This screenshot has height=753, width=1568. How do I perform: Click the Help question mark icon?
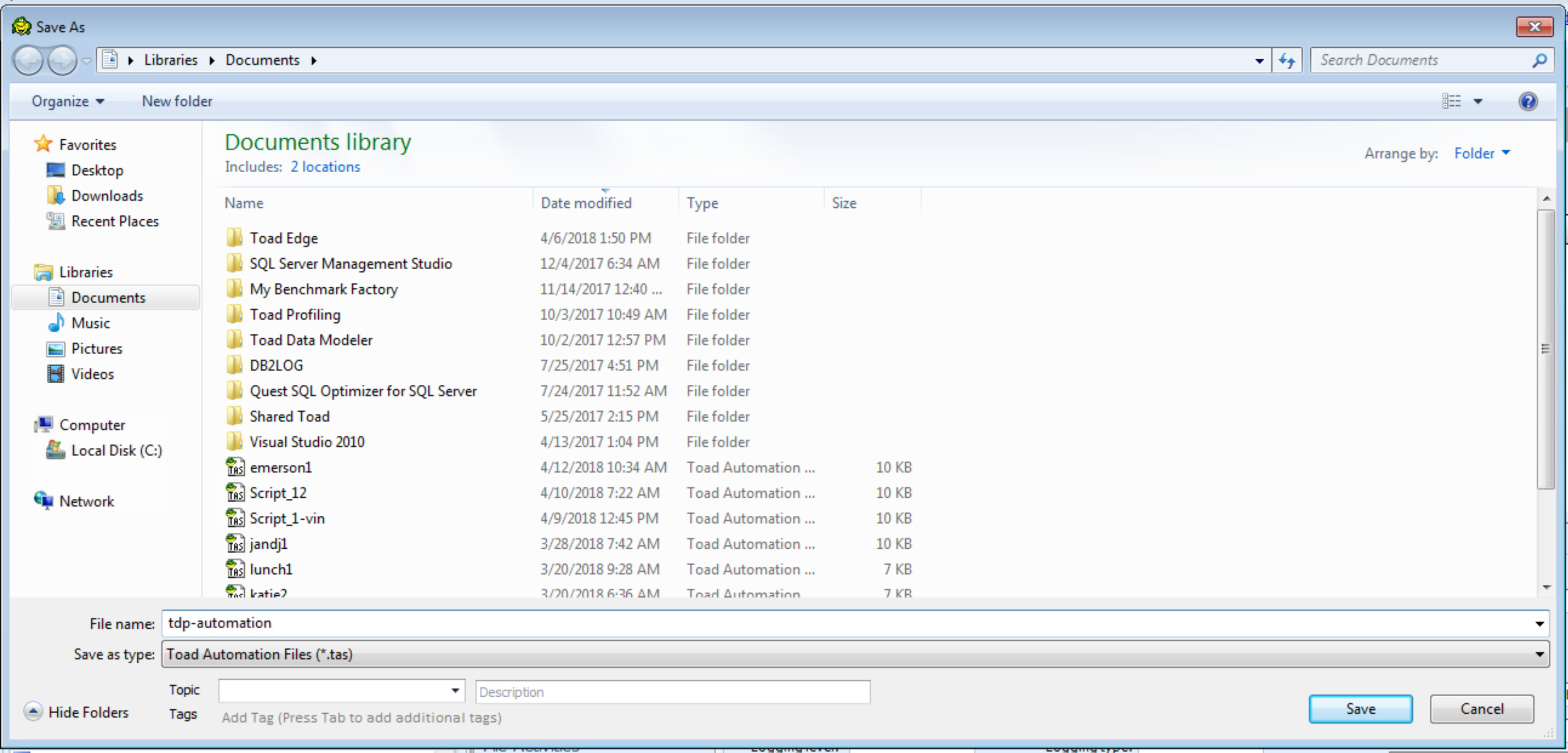click(1528, 101)
